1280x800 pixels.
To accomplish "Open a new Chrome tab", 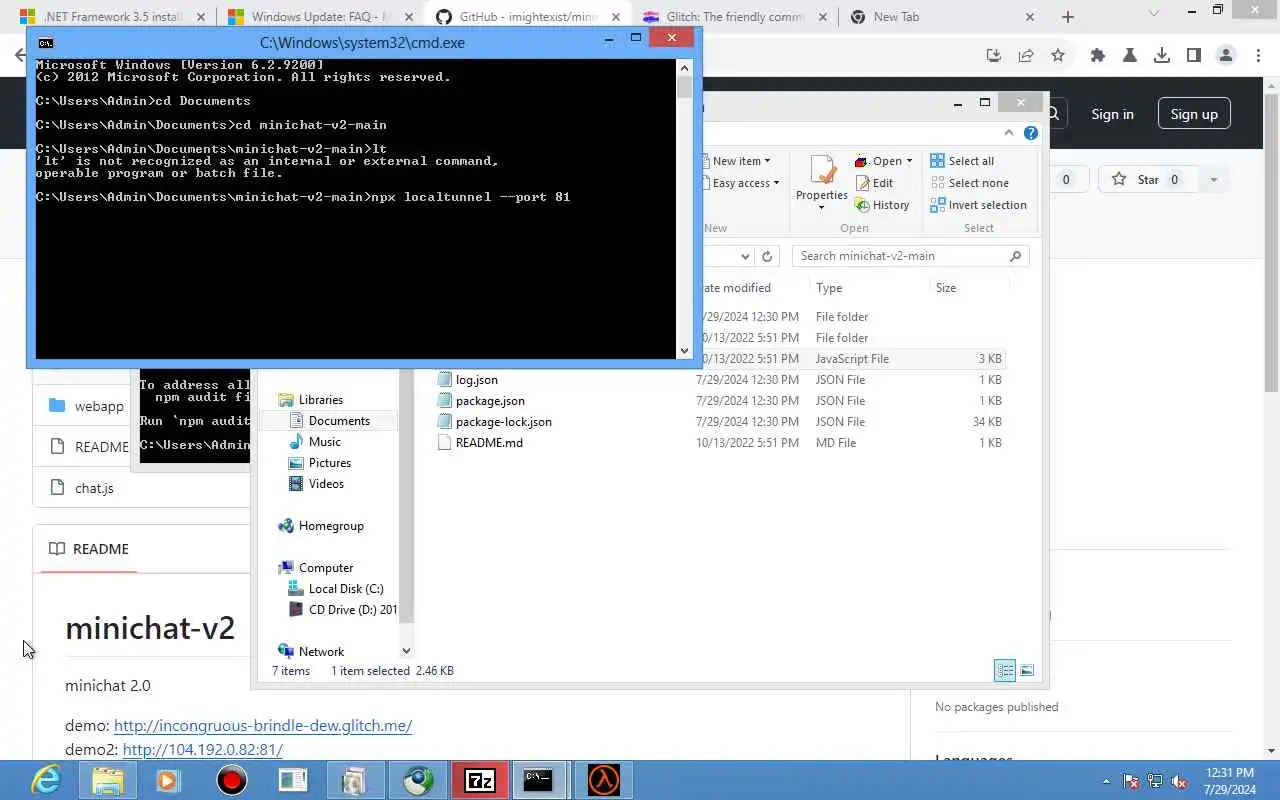I will tap(1068, 17).
